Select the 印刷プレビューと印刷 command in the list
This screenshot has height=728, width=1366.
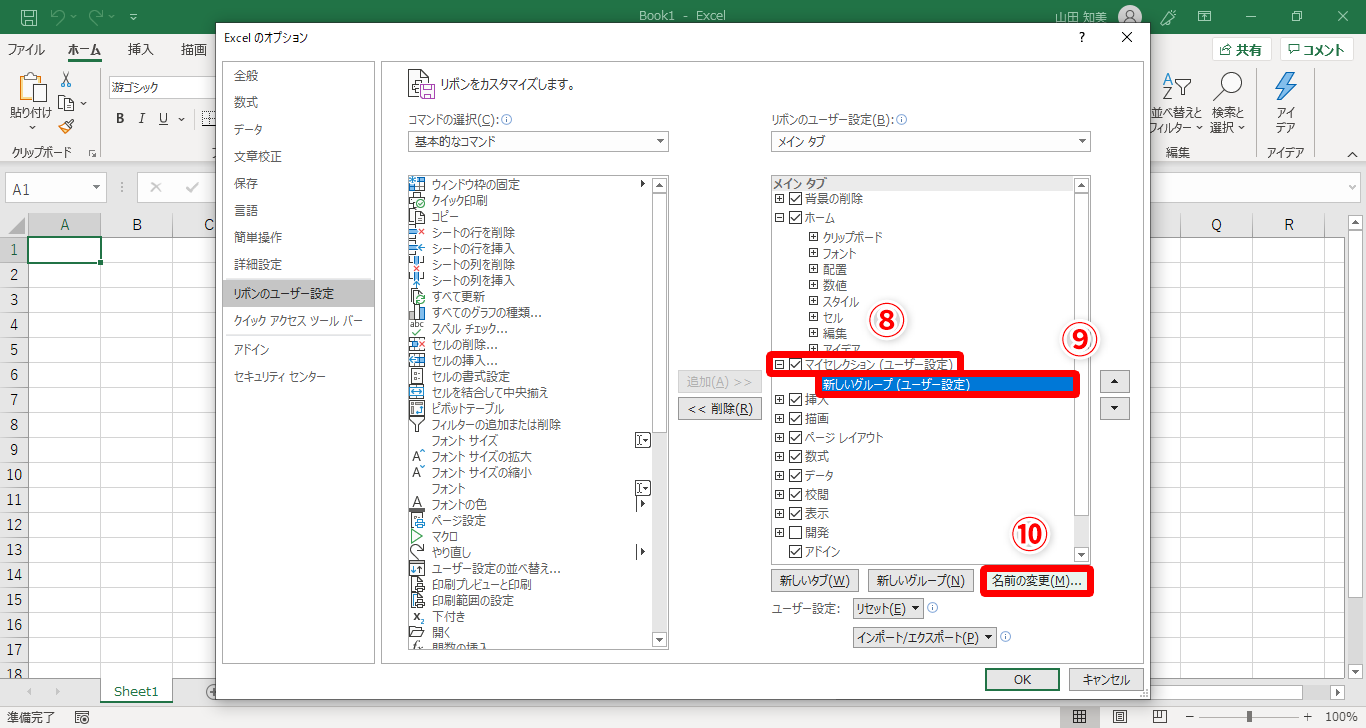coord(481,585)
